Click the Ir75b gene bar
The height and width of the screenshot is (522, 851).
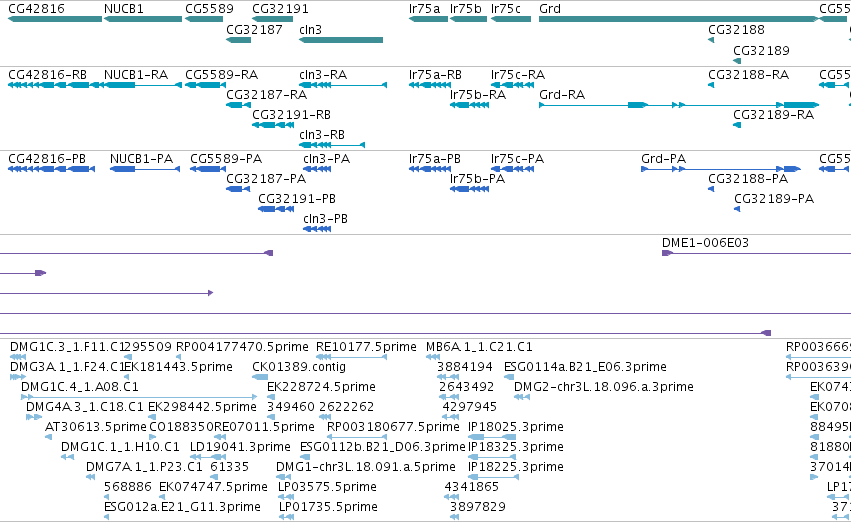tap(468, 19)
